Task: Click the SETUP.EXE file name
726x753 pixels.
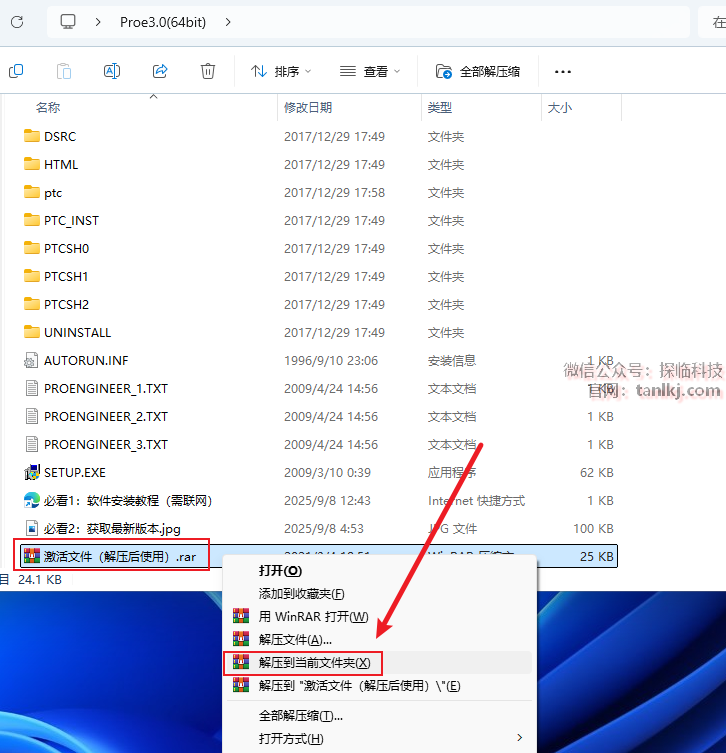Action: (x=75, y=473)
